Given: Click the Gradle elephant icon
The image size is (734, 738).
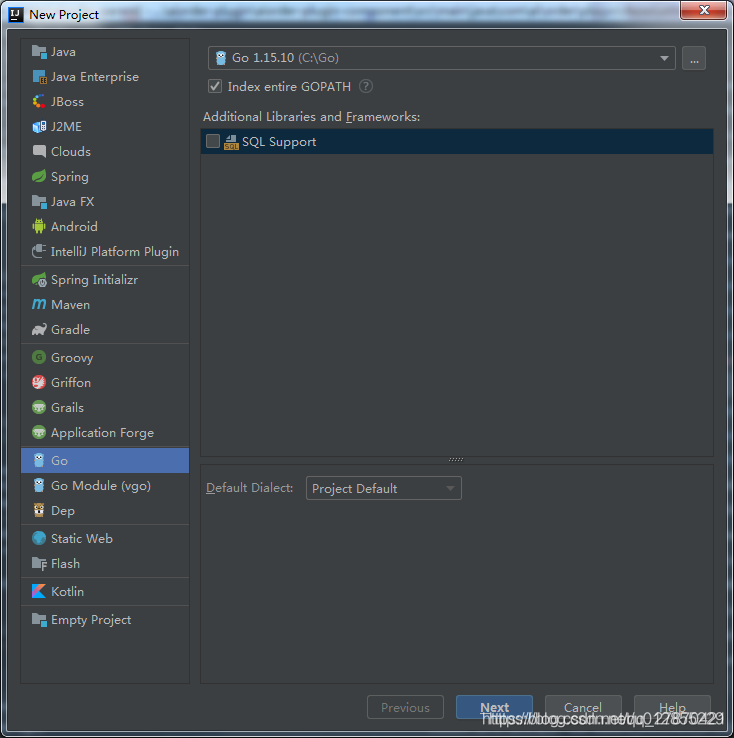Looking at the screenshot, I should click(39, 329).
